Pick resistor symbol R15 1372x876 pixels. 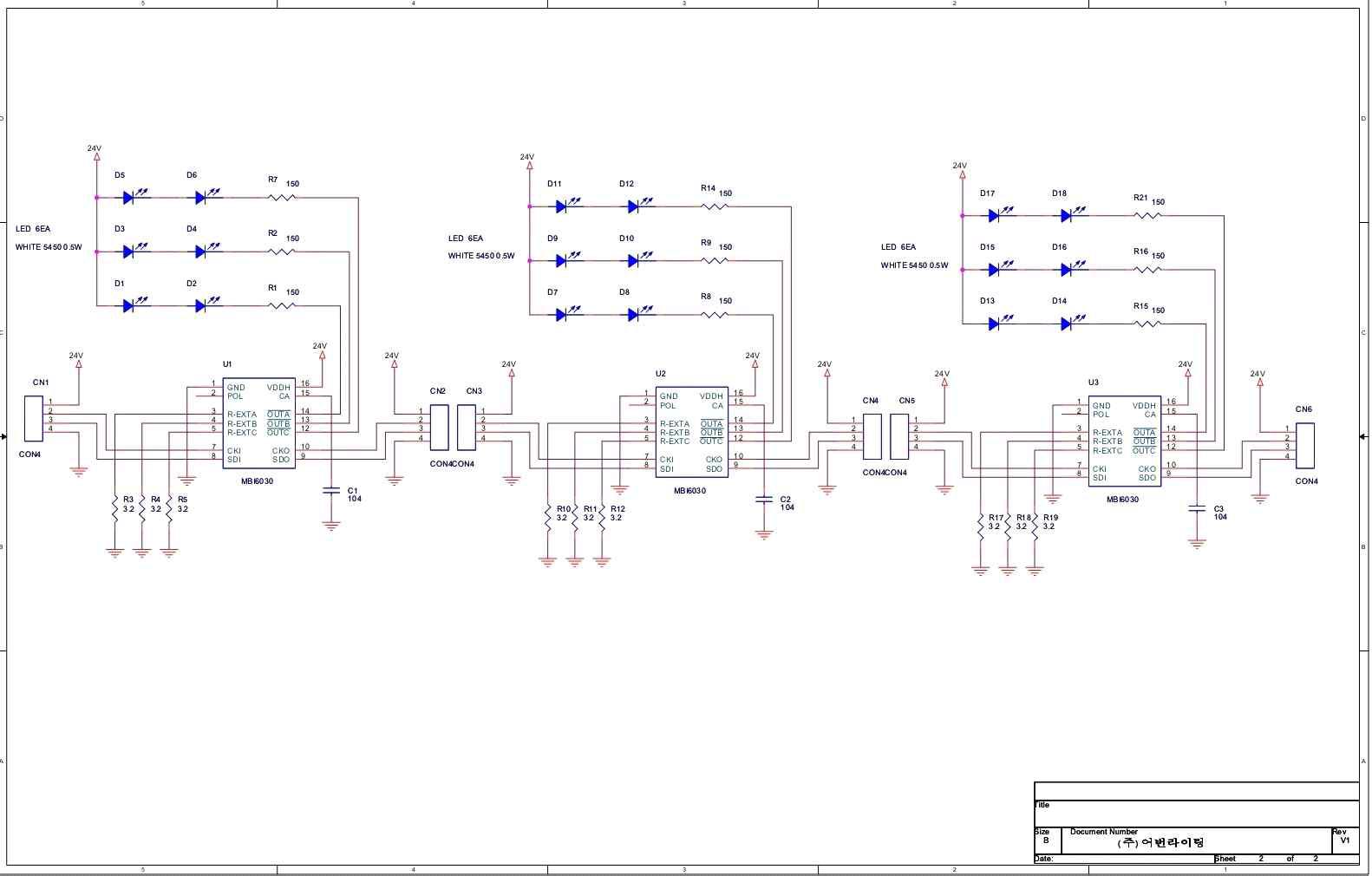coord(1147,324)
